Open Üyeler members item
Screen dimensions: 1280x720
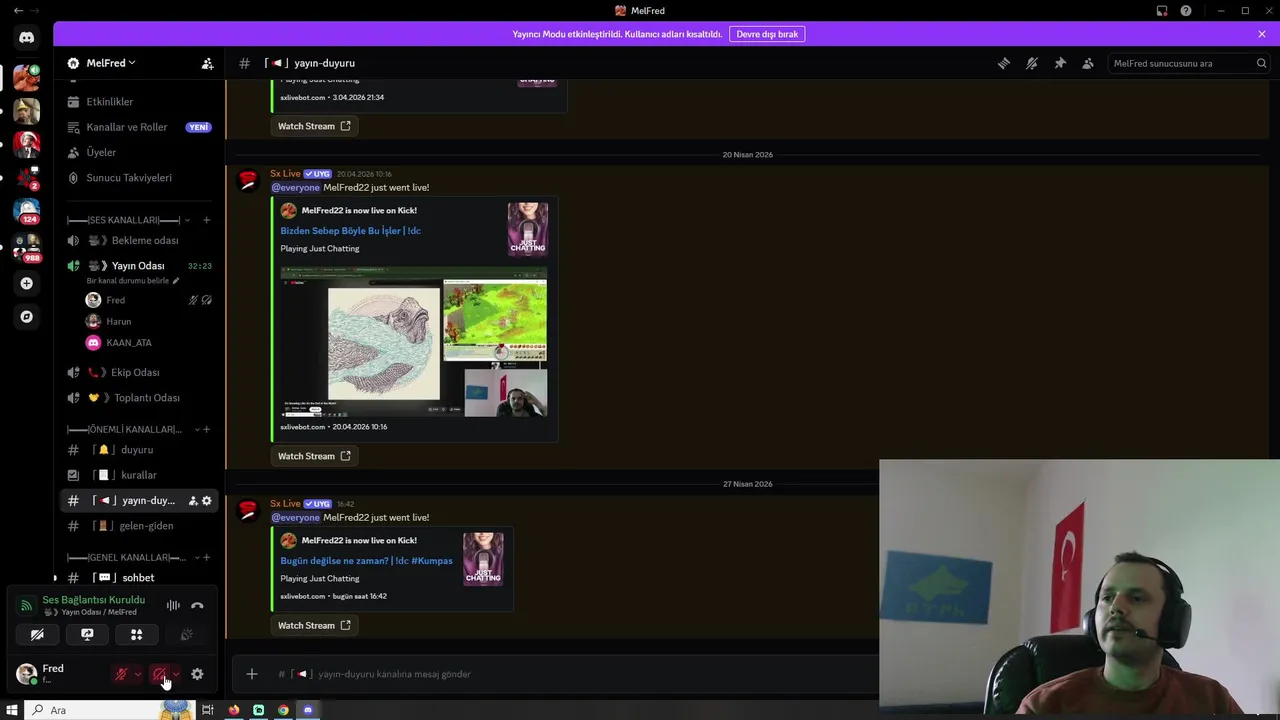(x=139, y=152)
